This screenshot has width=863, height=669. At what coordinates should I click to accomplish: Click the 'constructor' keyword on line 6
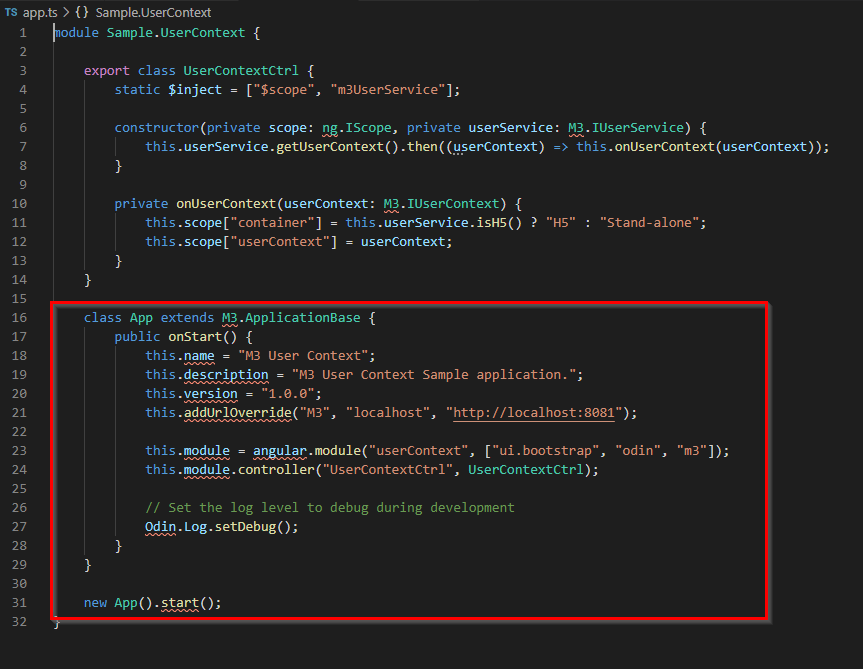pyautogui.click(x=156, y=128)
